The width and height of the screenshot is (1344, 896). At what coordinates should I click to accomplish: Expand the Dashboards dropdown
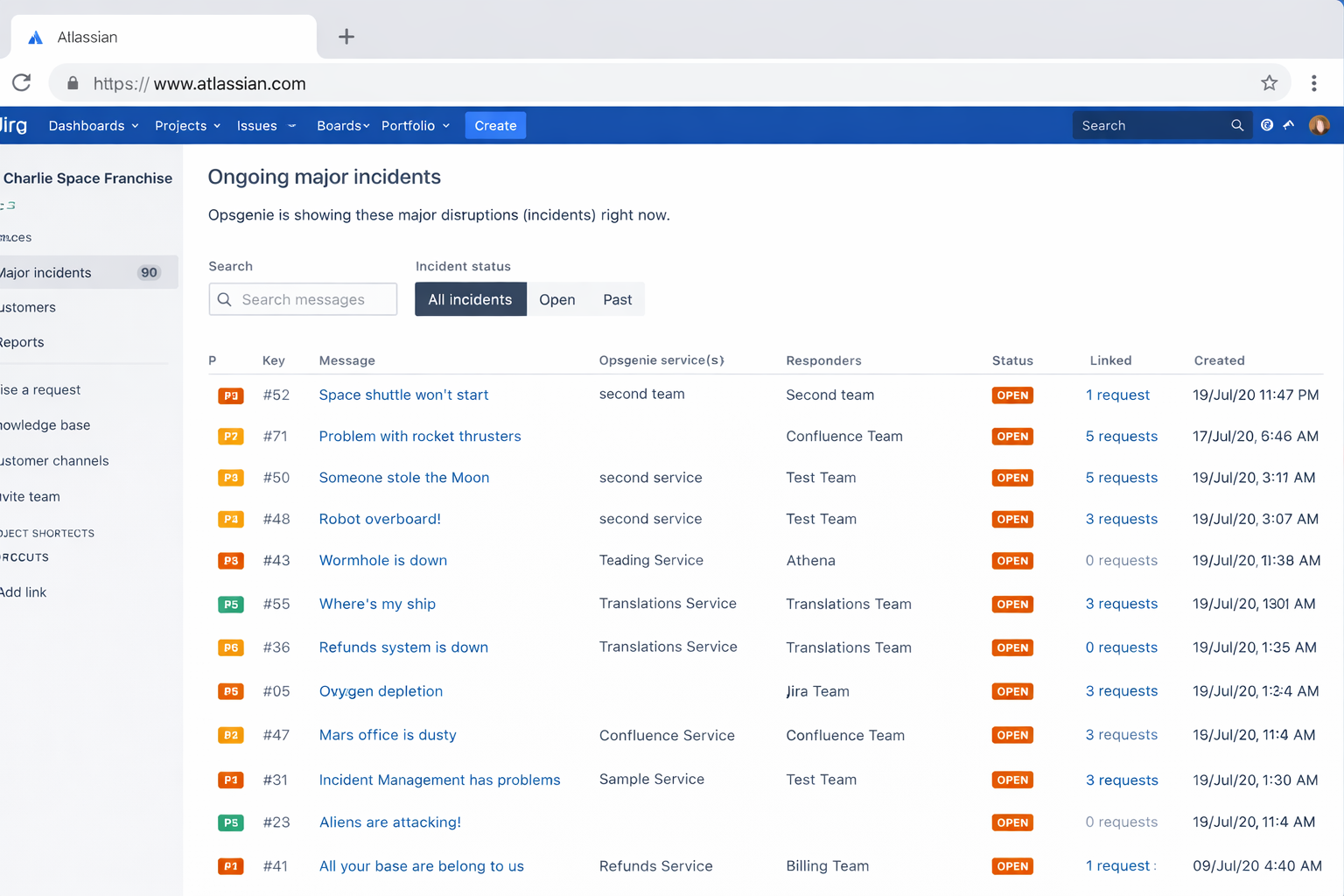click(x=94, y=126)
